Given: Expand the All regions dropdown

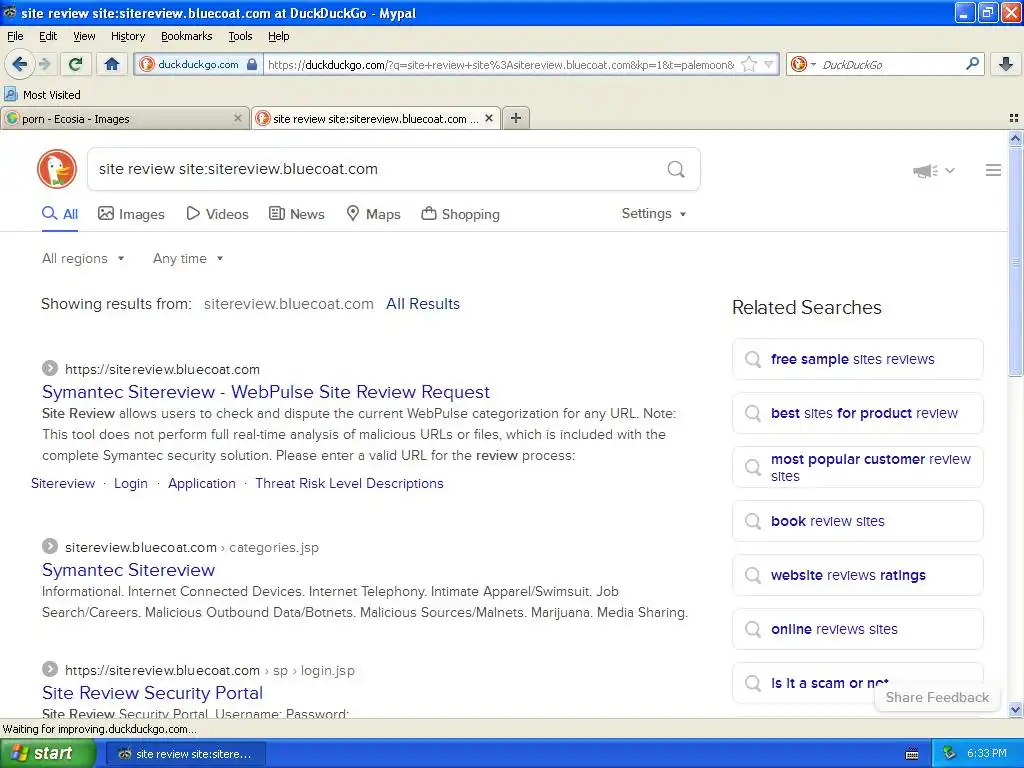Looking at the screenshot, I should [x=83, y=259].
